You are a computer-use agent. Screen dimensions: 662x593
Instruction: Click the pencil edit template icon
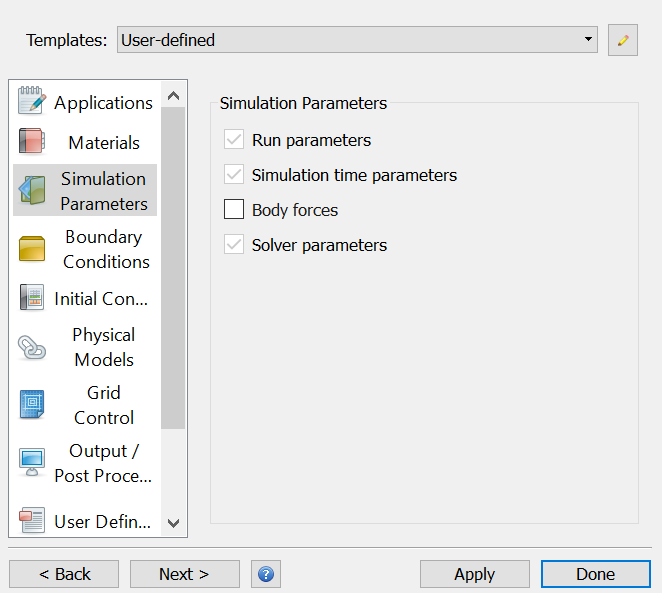point(623,40)
